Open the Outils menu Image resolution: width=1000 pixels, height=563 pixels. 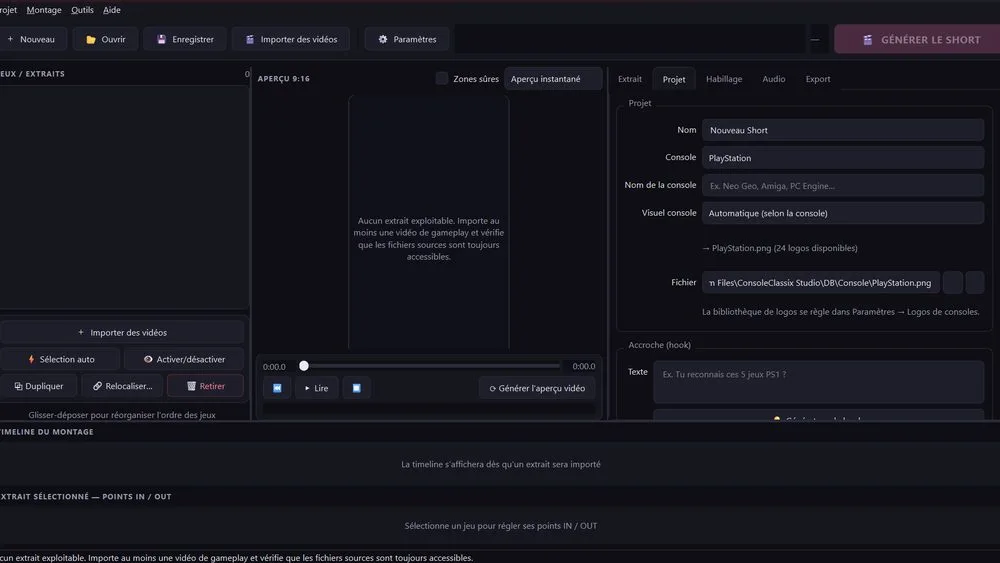(x=82, y=10)
